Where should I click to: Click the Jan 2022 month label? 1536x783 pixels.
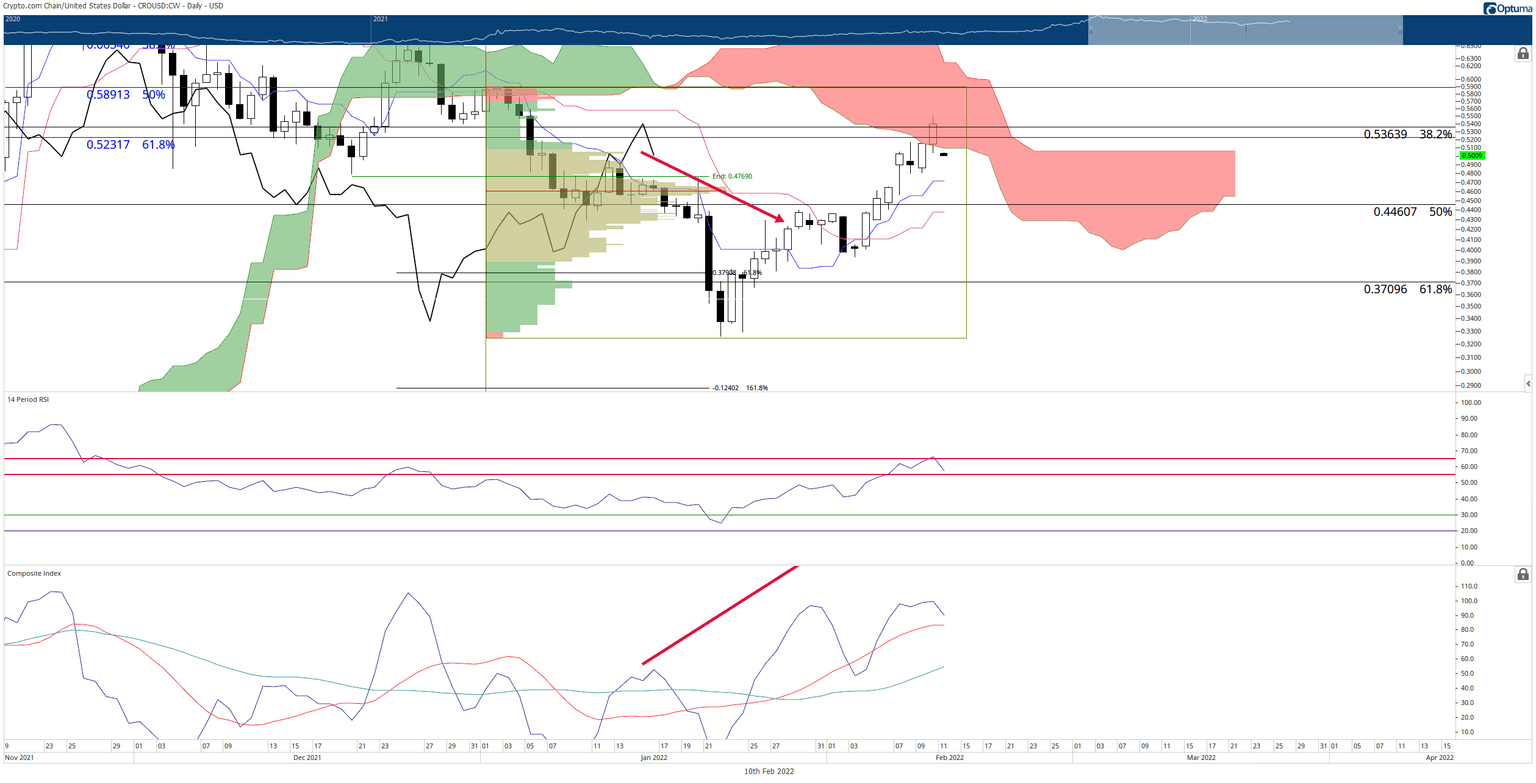[x=655, y=758]
